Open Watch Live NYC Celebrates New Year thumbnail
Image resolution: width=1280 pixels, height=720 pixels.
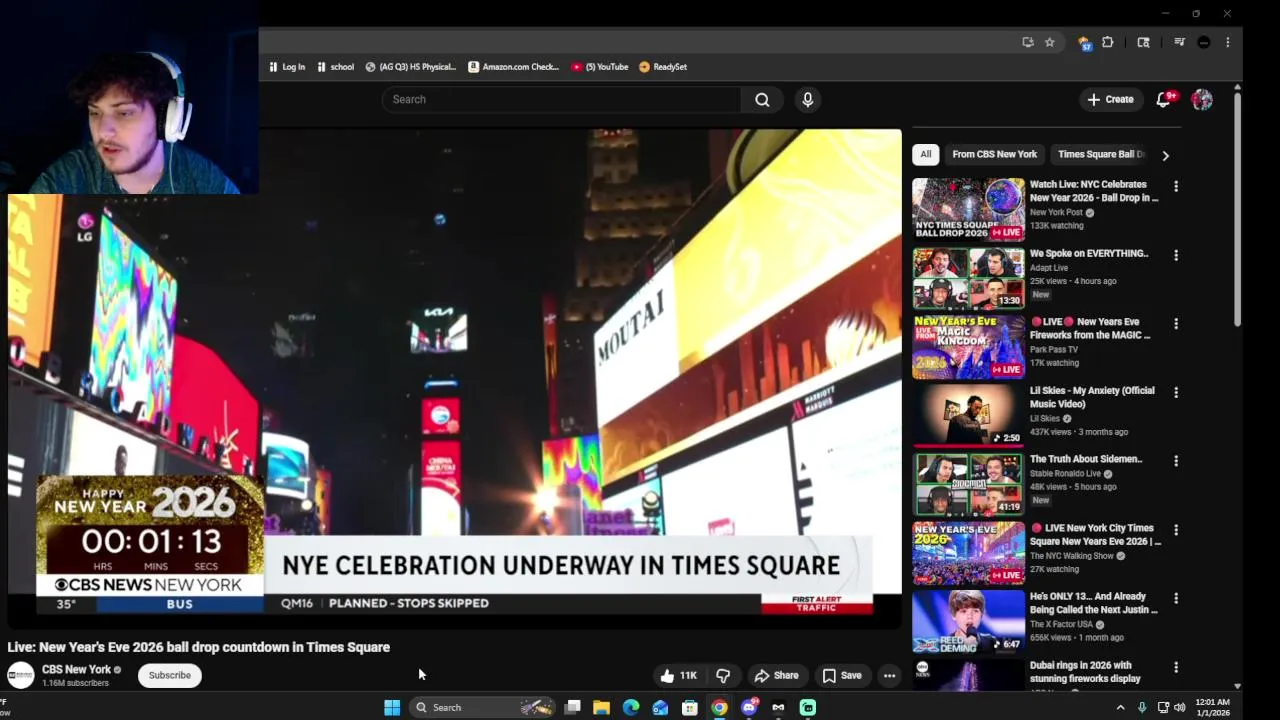(968, 209)
